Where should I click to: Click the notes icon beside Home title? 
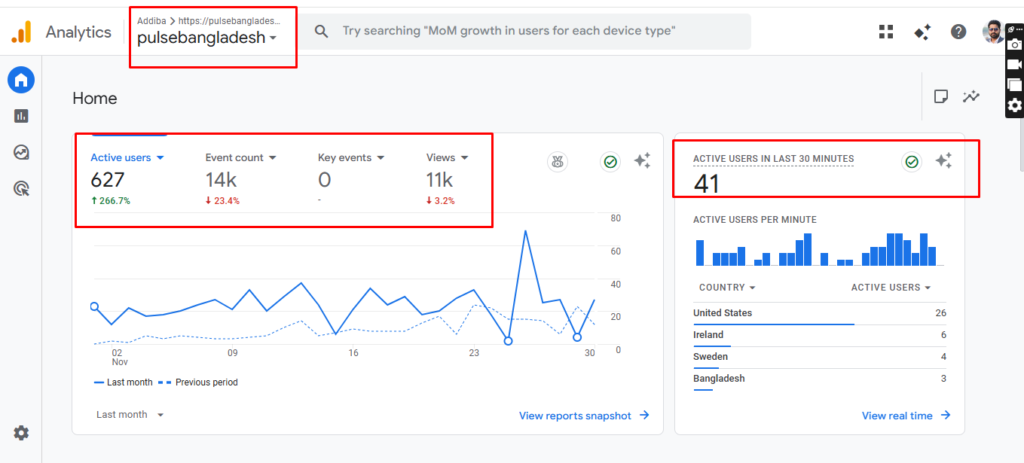pos(941,96)
